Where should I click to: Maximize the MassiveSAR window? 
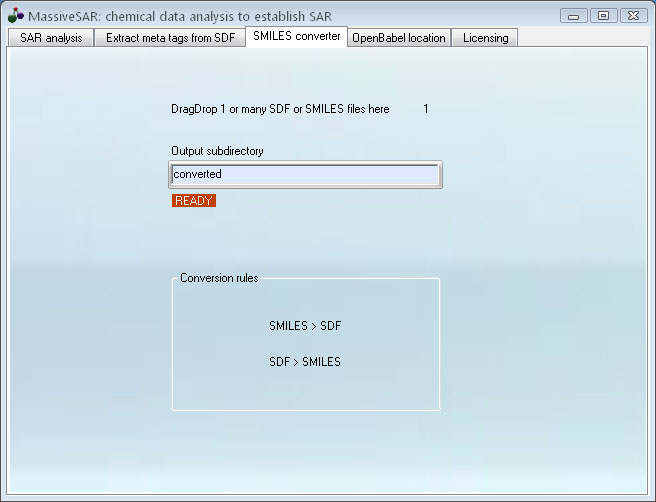click(x=603, y=15)
